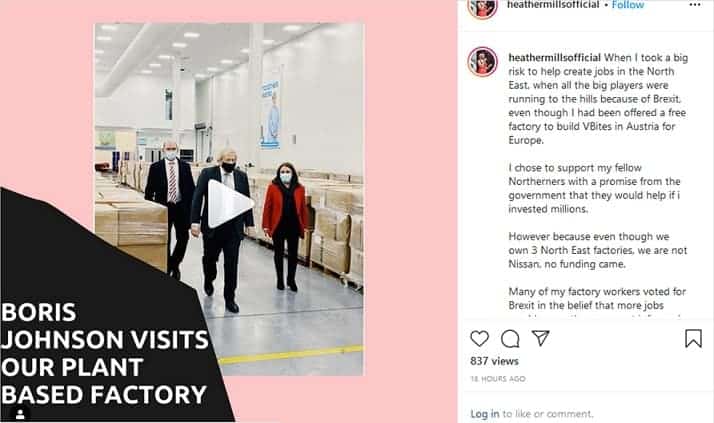Image resolution: width=714 pixels, height=423 pixels.
Task: Like the post with heart icon
Action: pyautogui.click(x=479, y=339)
